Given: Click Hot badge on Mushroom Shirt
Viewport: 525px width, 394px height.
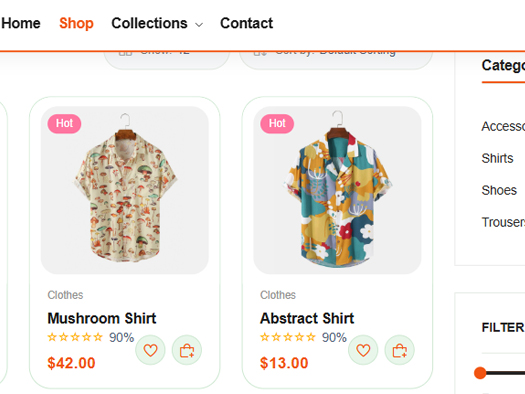Looking at the screenshot, I should tap(64, 124).
